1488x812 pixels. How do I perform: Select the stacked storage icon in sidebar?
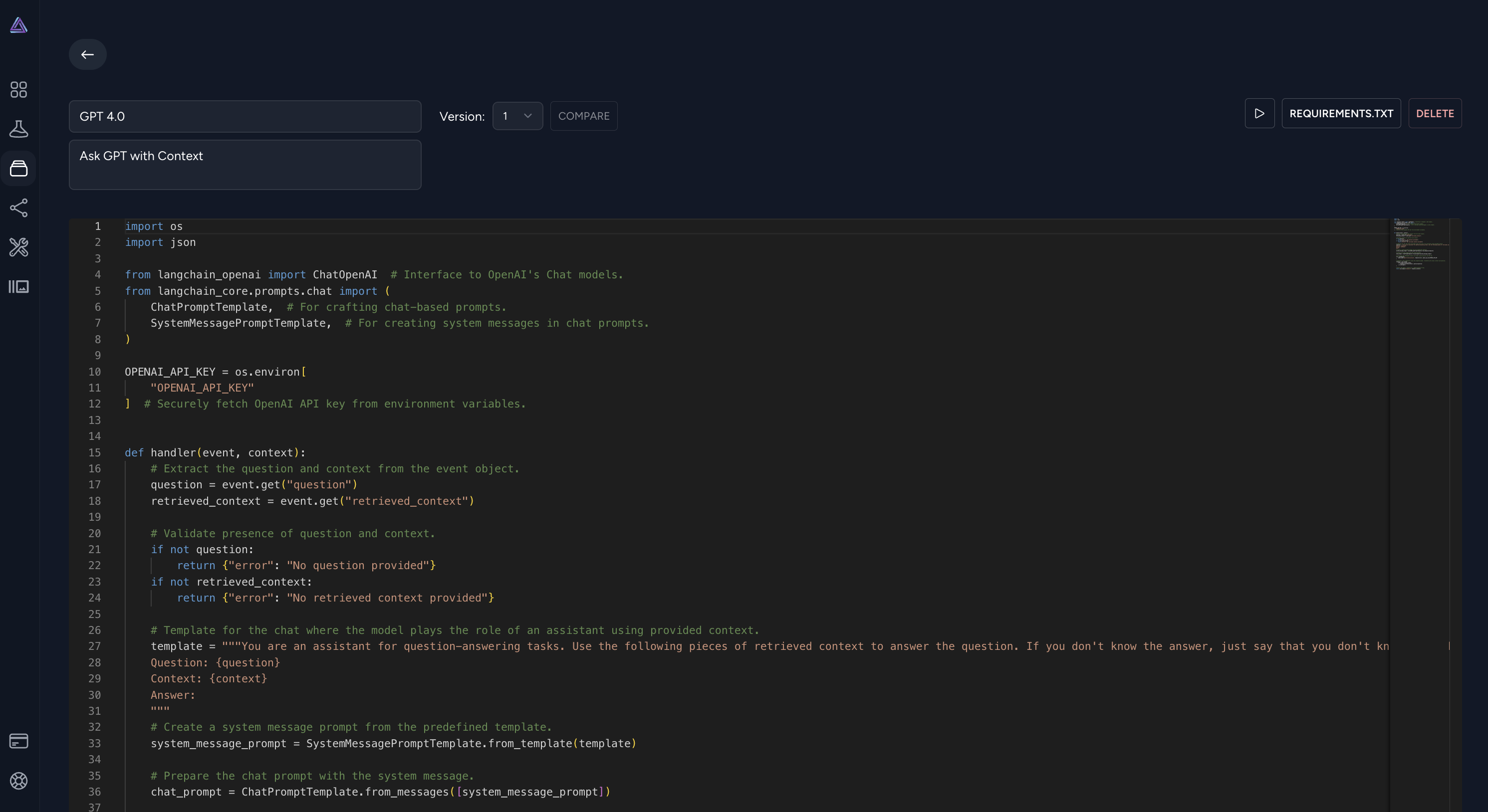click(x=18, y=168)
